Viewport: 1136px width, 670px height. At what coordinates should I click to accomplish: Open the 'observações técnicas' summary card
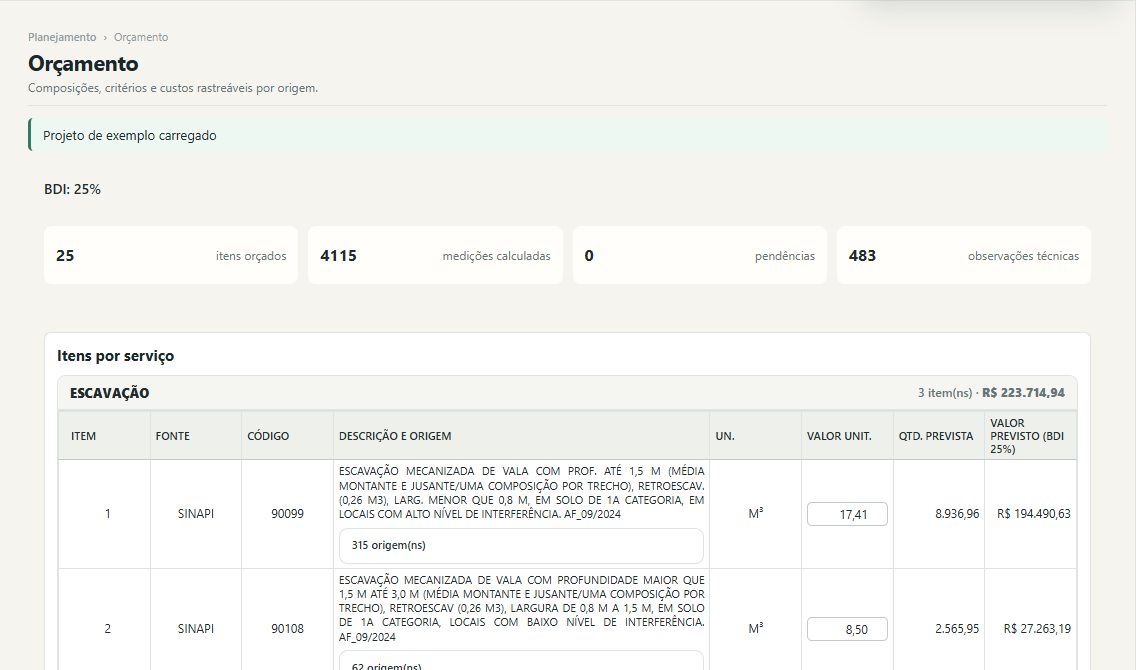[964, 255]
